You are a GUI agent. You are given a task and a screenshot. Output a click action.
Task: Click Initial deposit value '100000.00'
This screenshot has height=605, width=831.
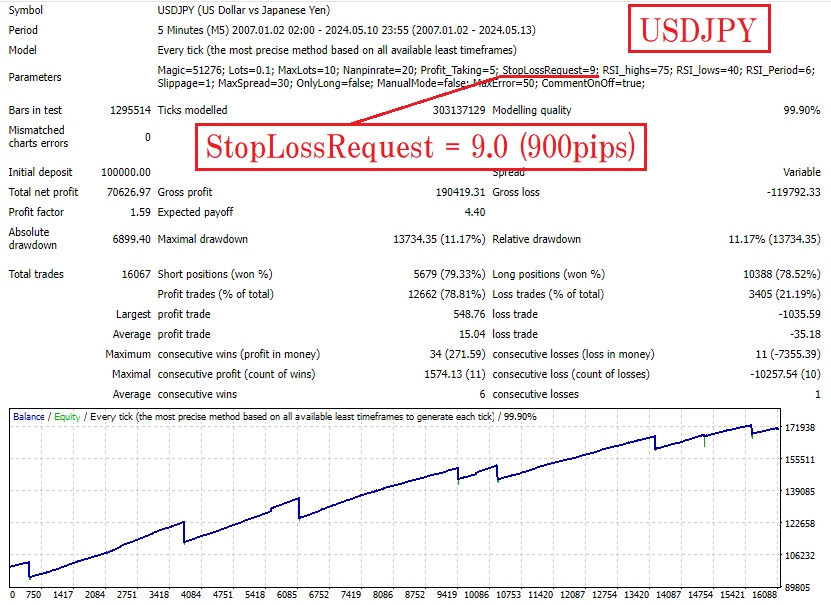pos(126,172)
